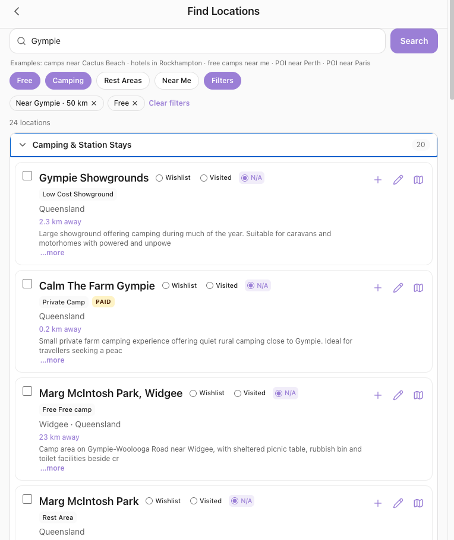
Task: Go back using the back arrow
Action: click(x=17, y=11)
